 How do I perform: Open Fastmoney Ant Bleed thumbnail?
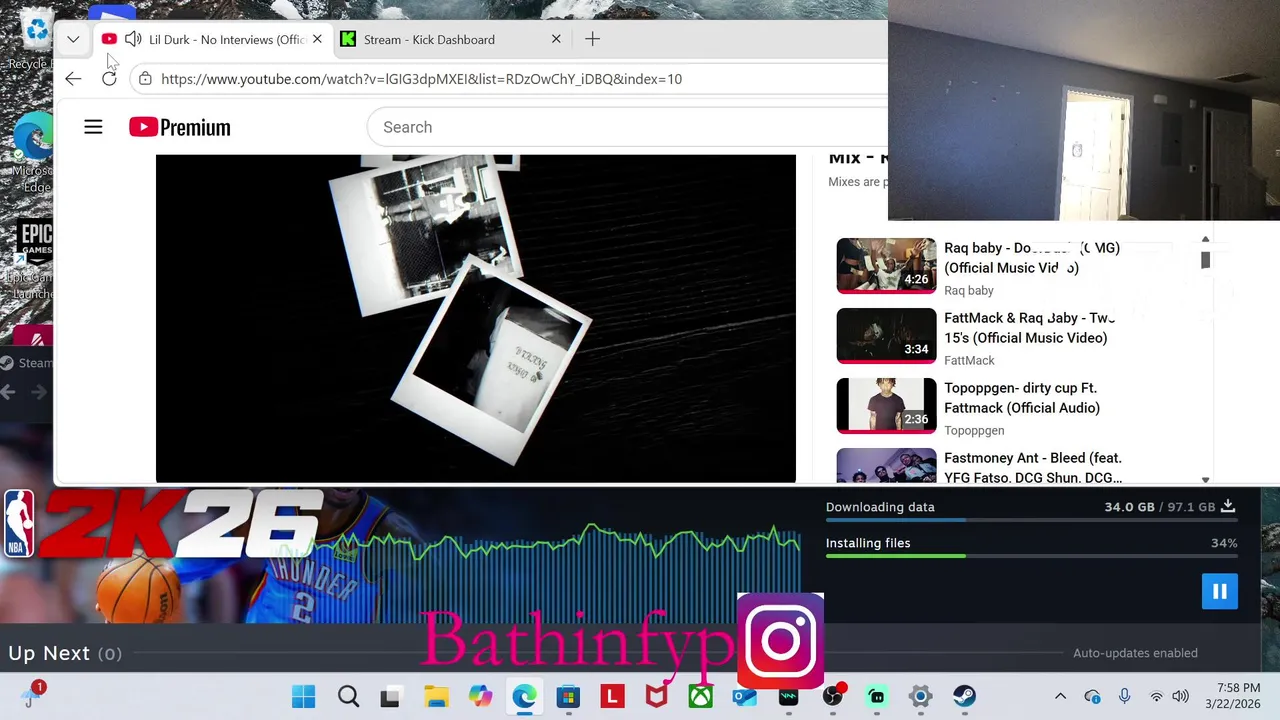tap(886, 466)
